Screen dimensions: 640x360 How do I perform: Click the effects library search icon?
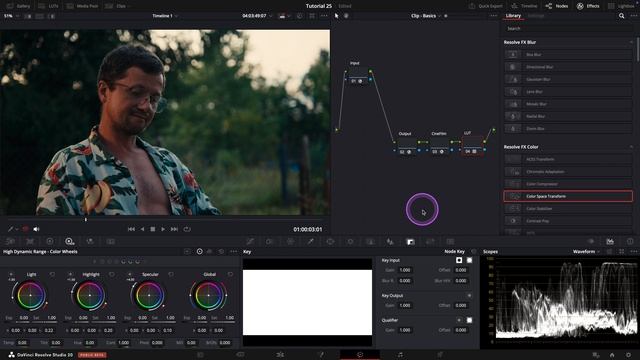(x=621, y=16)
